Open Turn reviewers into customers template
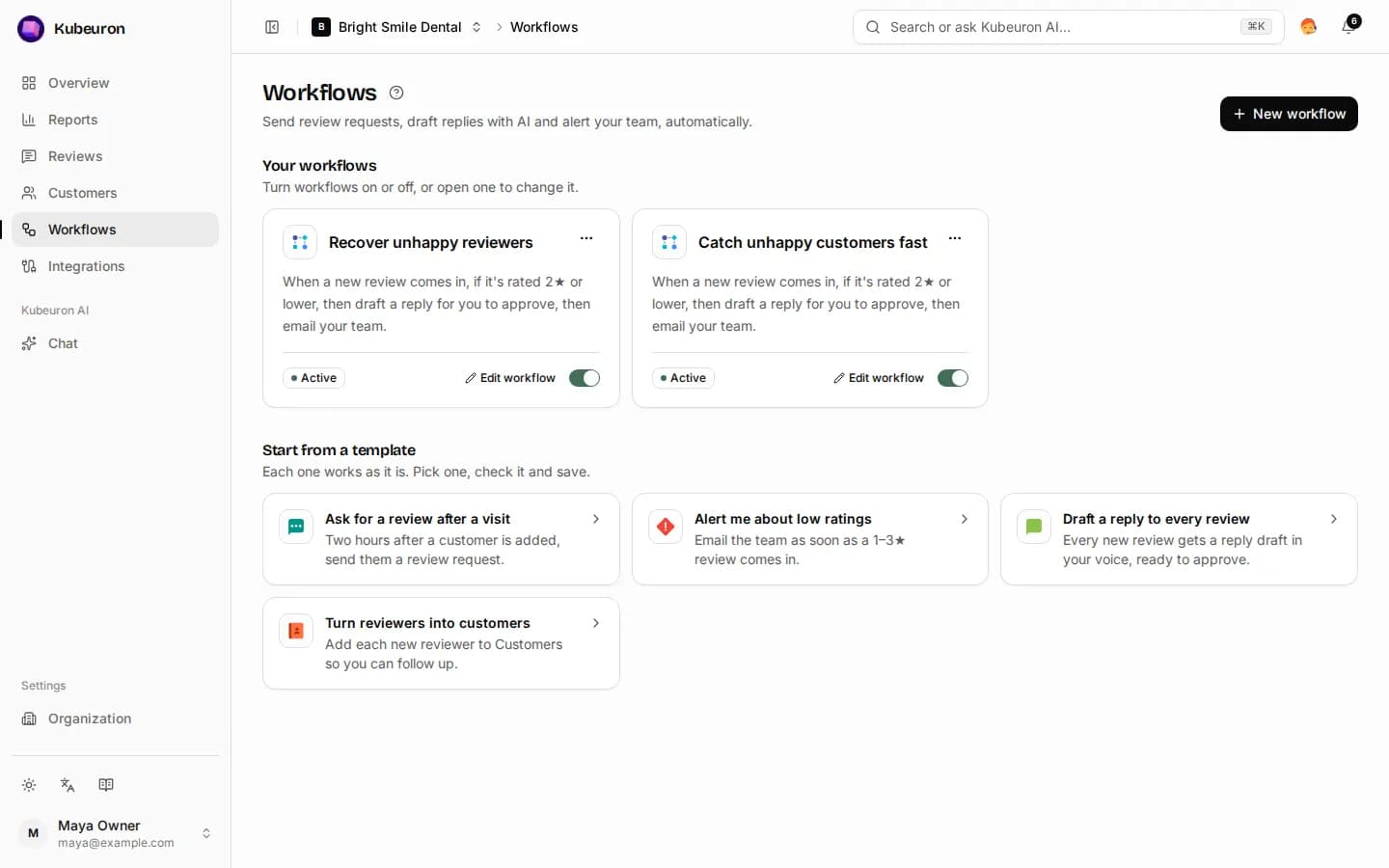This screenshot has width=1389, height=868. click(x=441, y=643)
